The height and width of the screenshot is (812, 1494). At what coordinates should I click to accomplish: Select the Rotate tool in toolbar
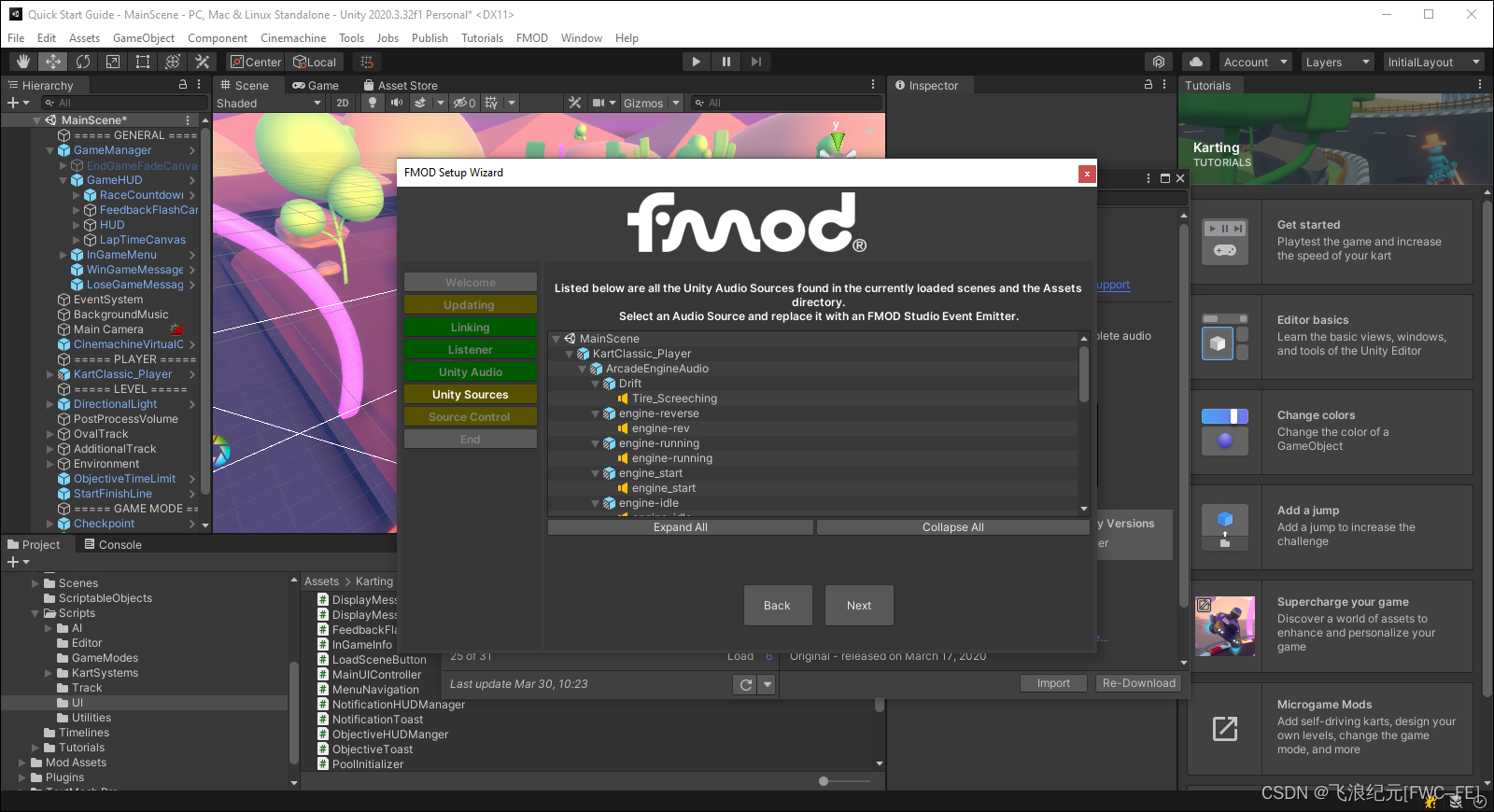[83, 62]
